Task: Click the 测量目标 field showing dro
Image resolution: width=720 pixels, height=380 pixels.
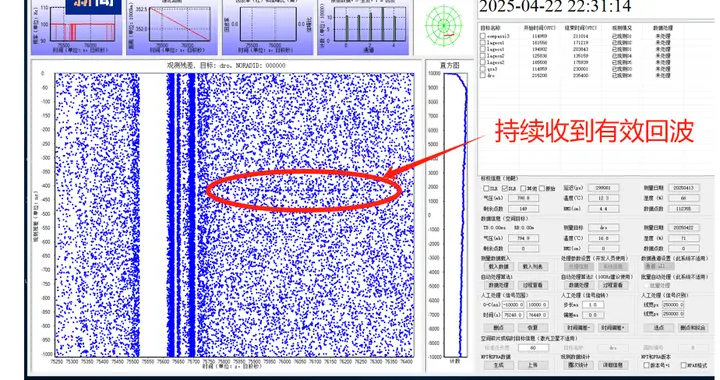Action: pos(603,228)
